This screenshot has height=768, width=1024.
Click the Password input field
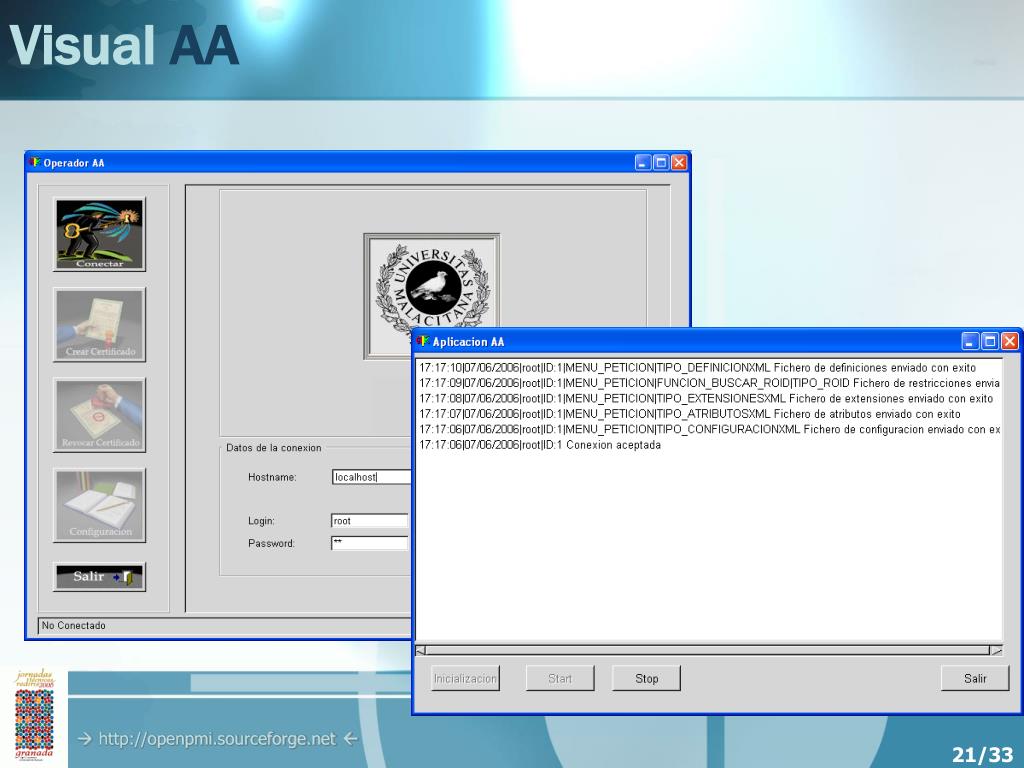pyautogui.click(x=370, y=543)
